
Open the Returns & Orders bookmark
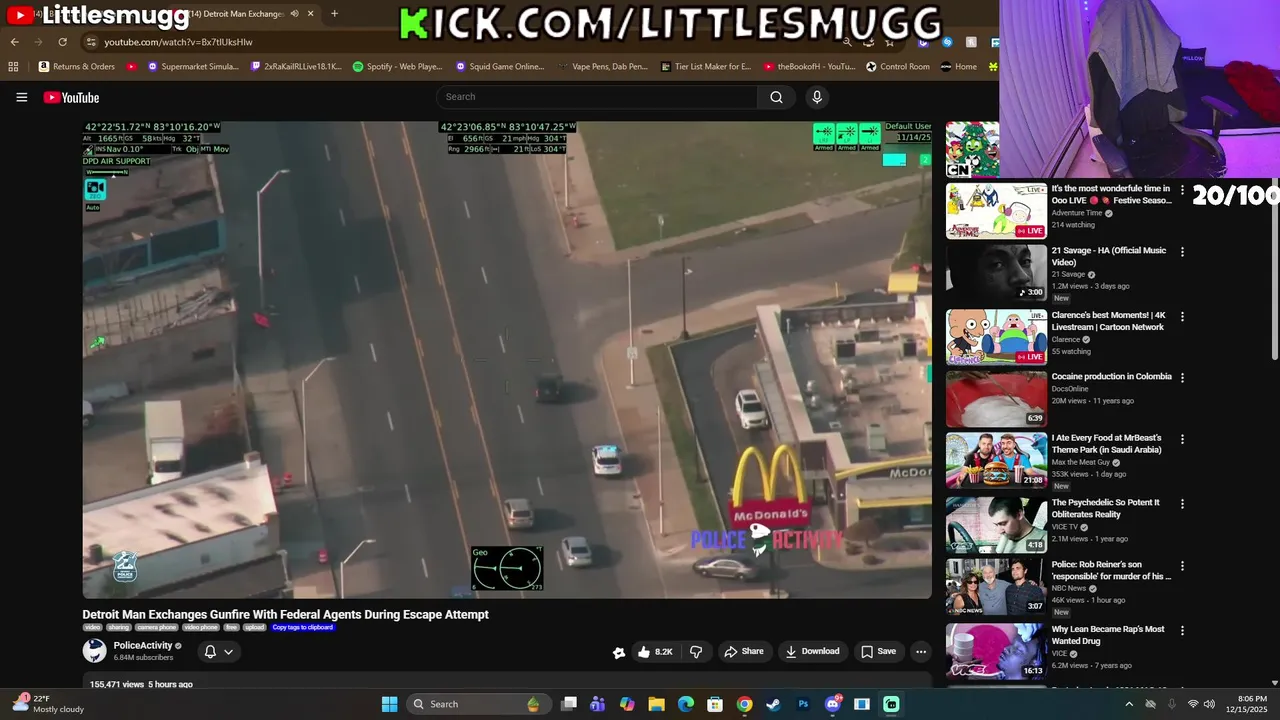pos(76,67)
